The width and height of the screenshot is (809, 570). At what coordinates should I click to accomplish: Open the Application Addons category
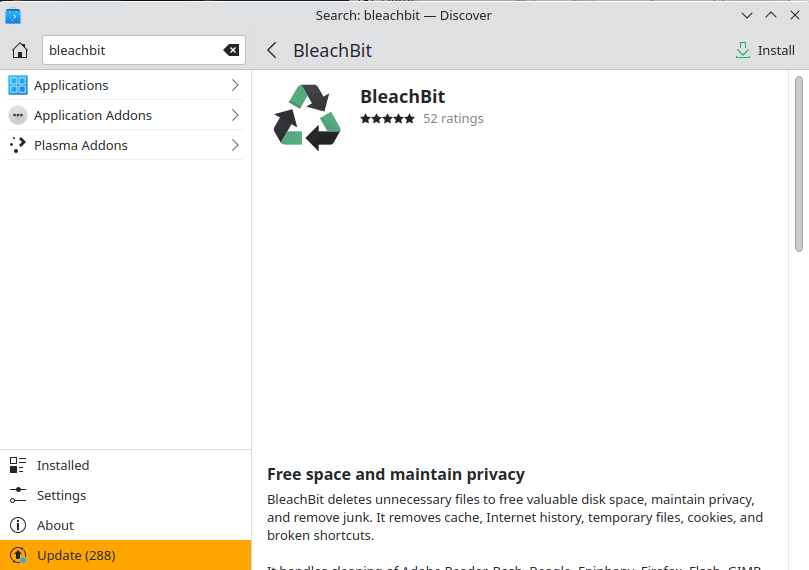click(x=125, y=115)
